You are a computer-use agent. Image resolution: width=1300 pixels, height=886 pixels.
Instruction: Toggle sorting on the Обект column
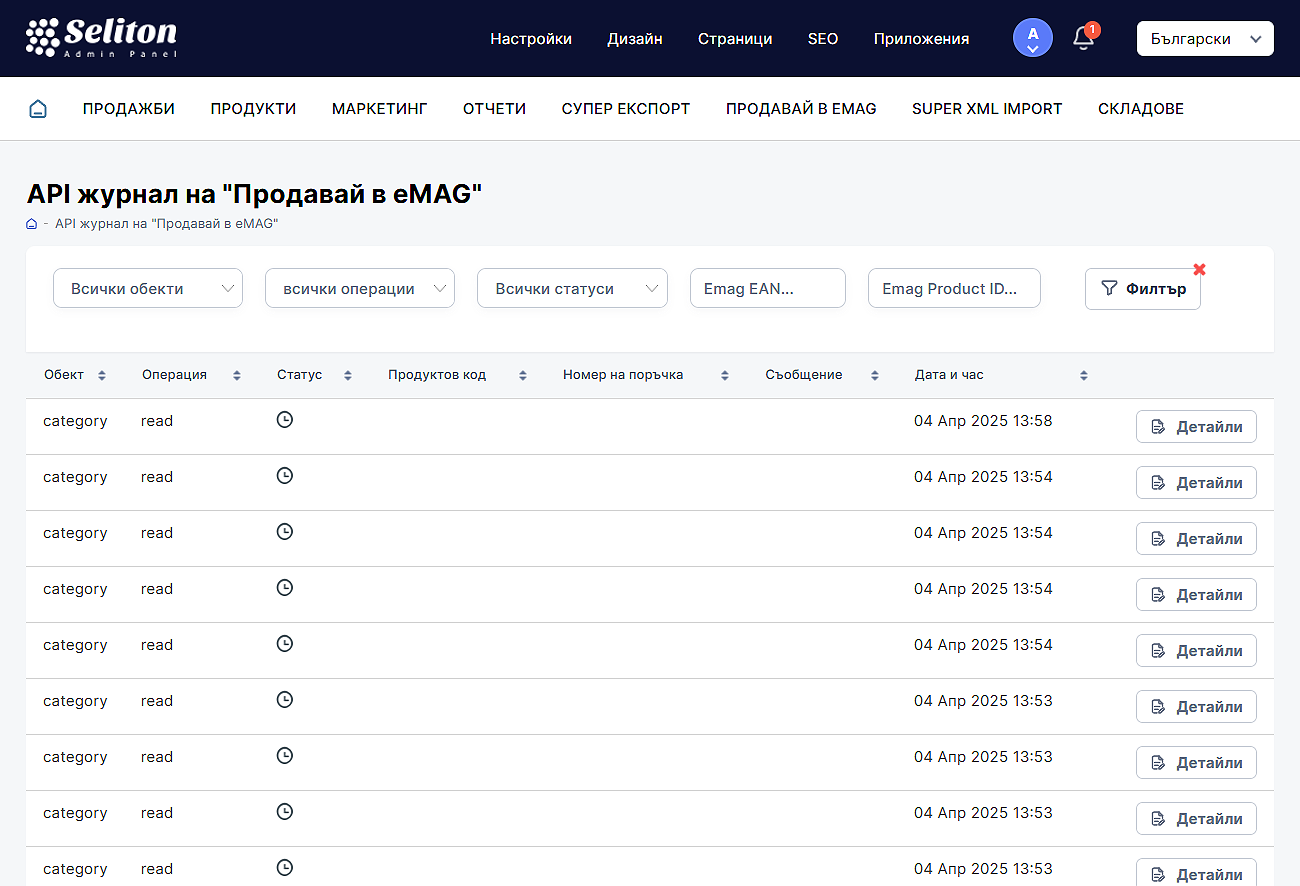point(103,374)
